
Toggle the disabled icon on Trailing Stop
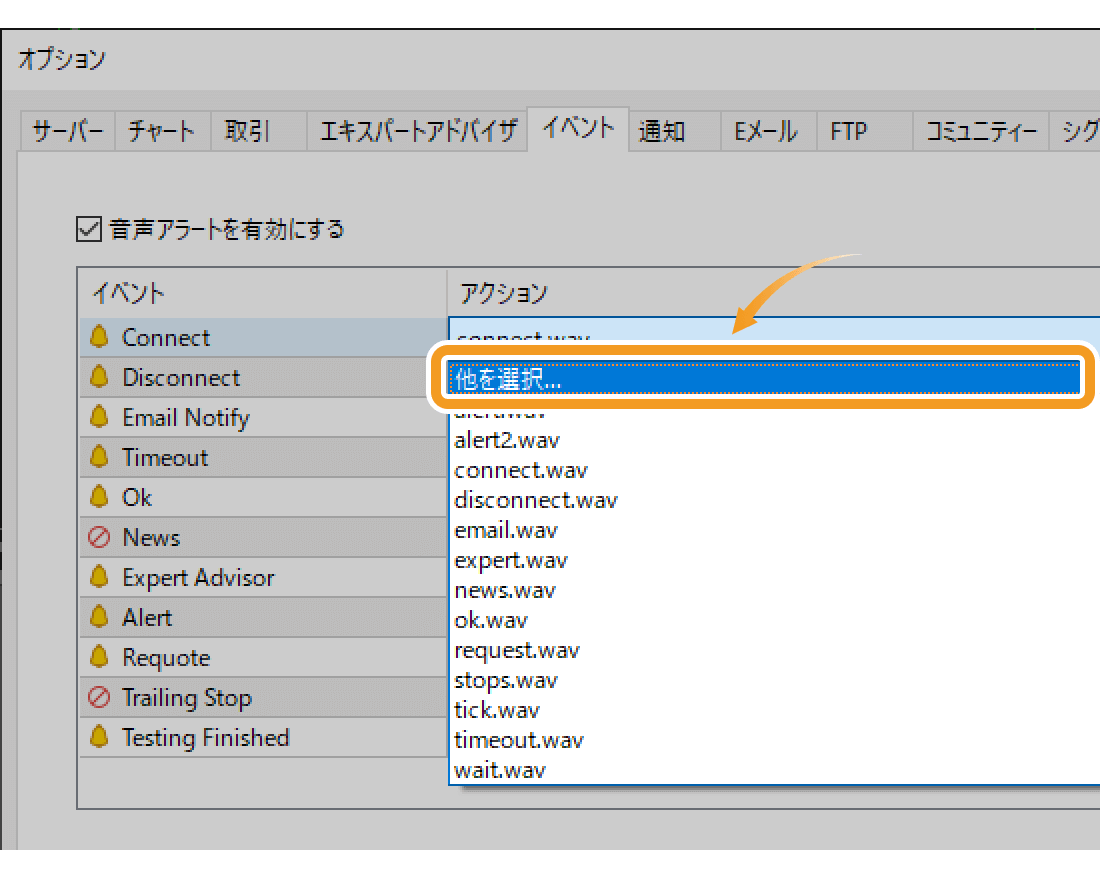tap(98, 697)
